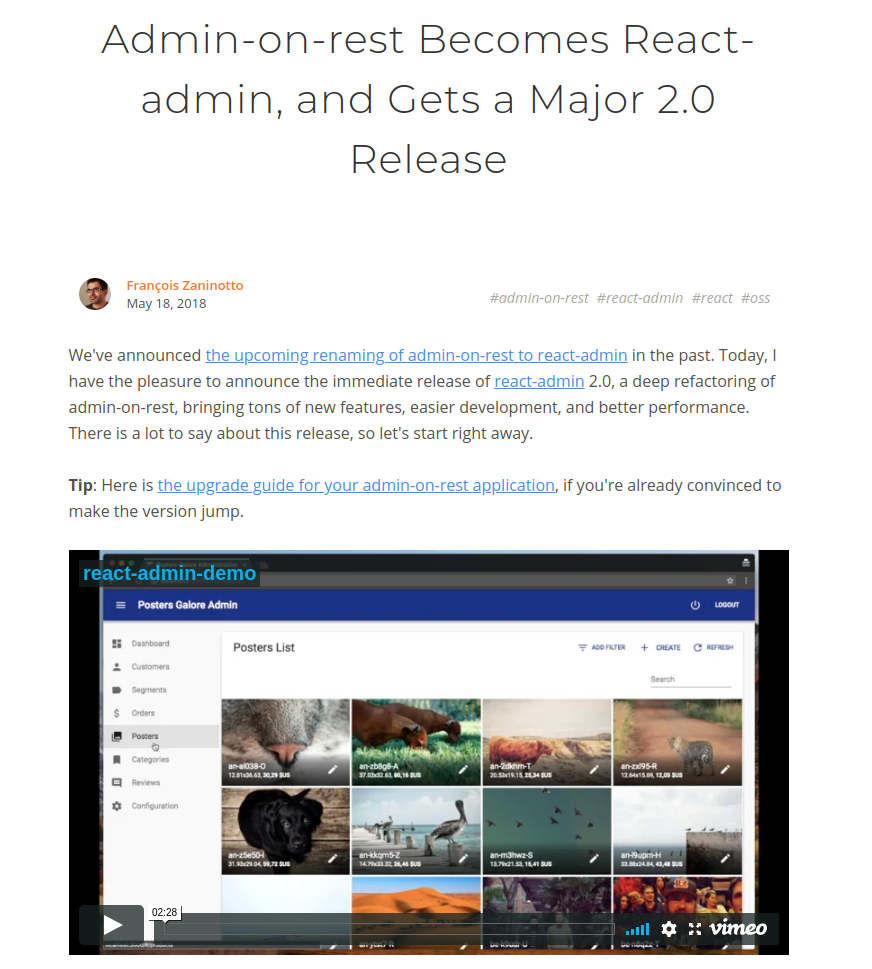Select the #oss tag

pyautogui.click(x=755, y=298)
